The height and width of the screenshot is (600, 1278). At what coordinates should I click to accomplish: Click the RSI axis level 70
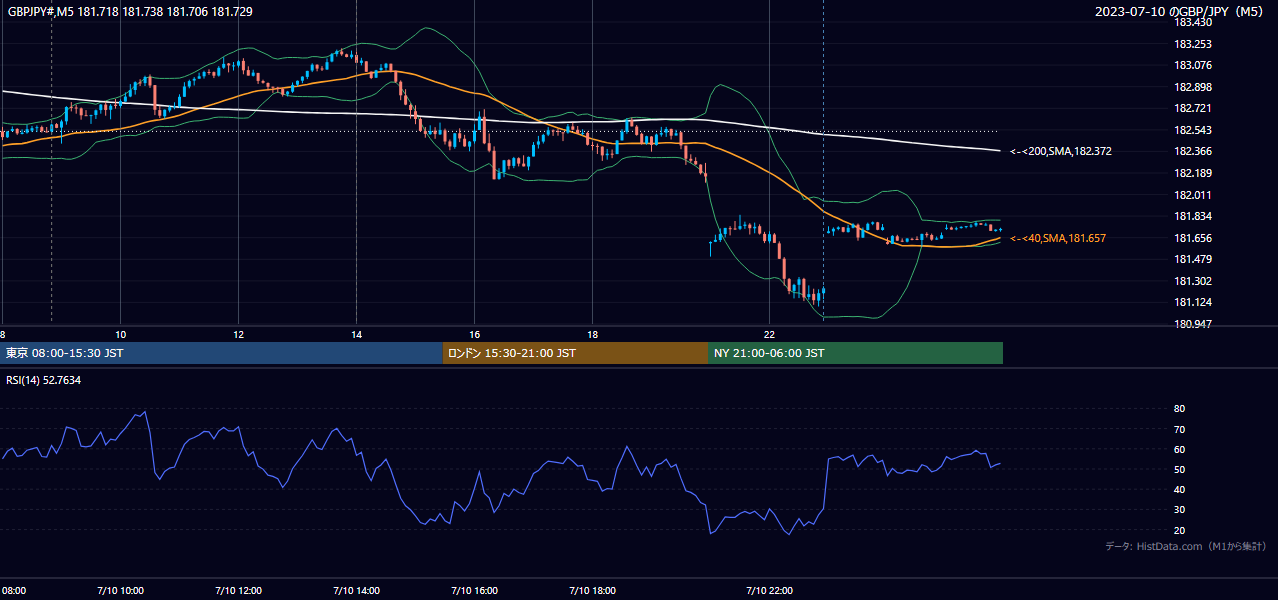click(1180, 429)
